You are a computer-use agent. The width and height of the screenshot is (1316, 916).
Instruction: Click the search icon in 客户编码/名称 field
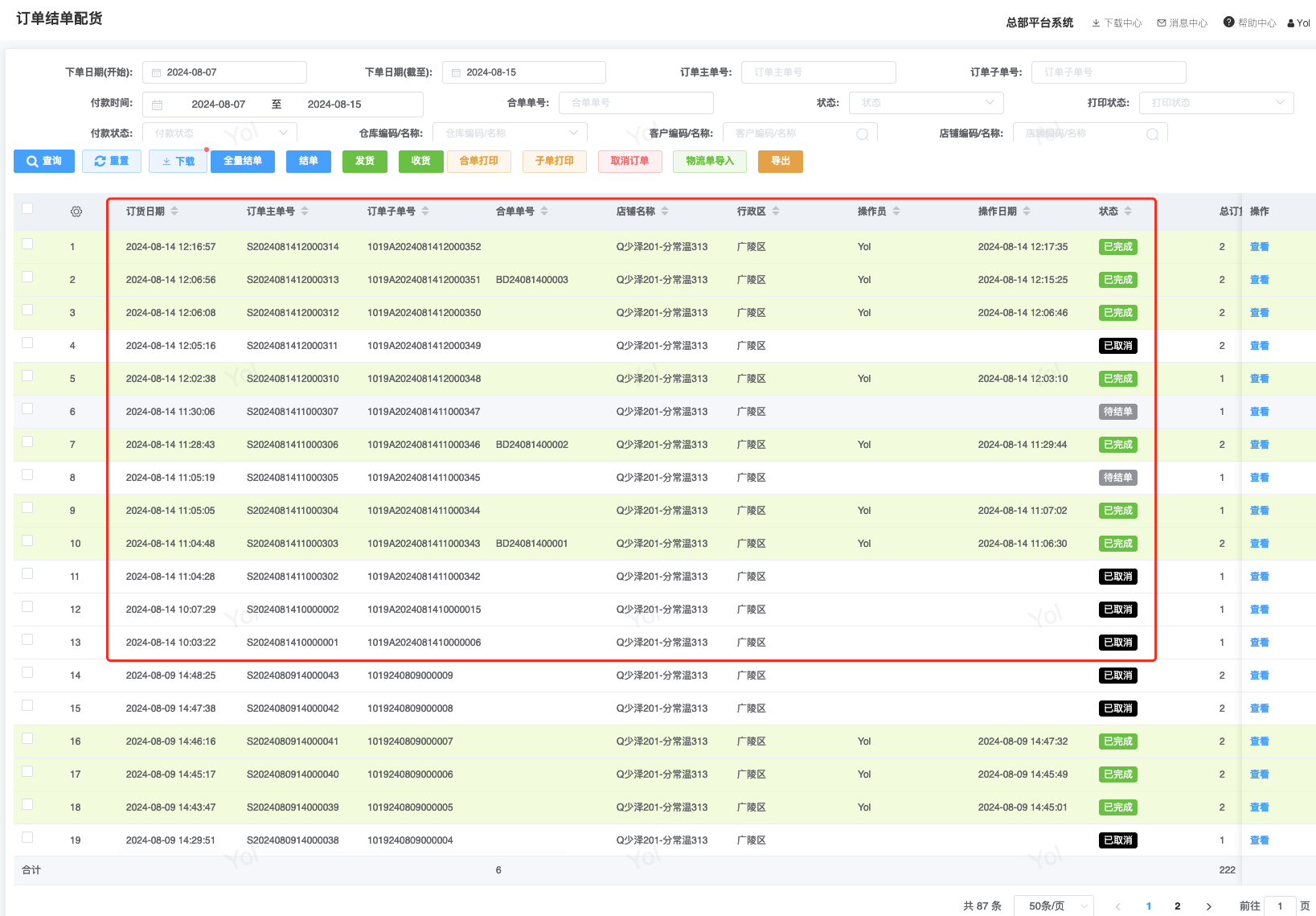point(862,134)
